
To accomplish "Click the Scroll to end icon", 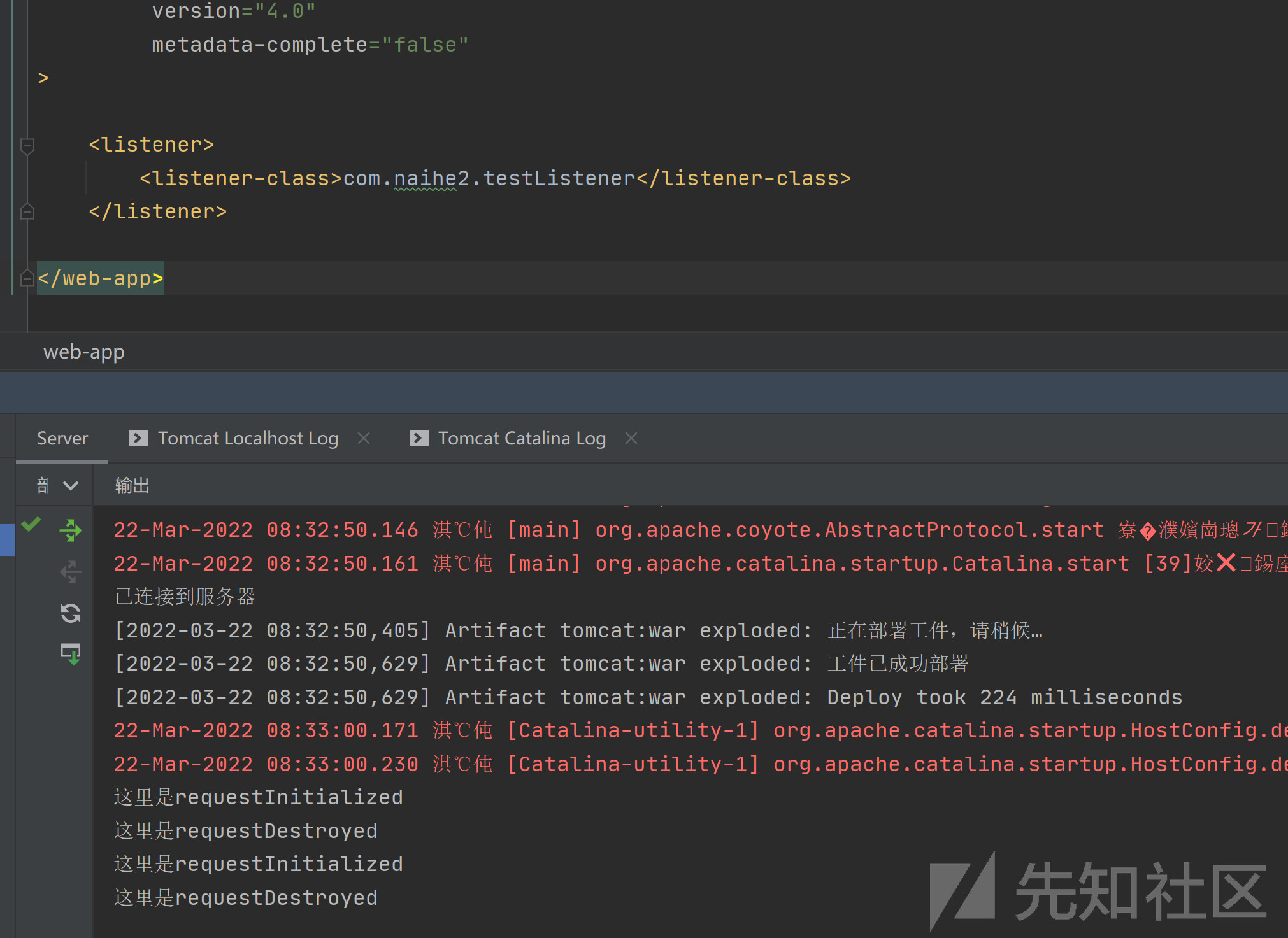I will (x=71, y=654).
